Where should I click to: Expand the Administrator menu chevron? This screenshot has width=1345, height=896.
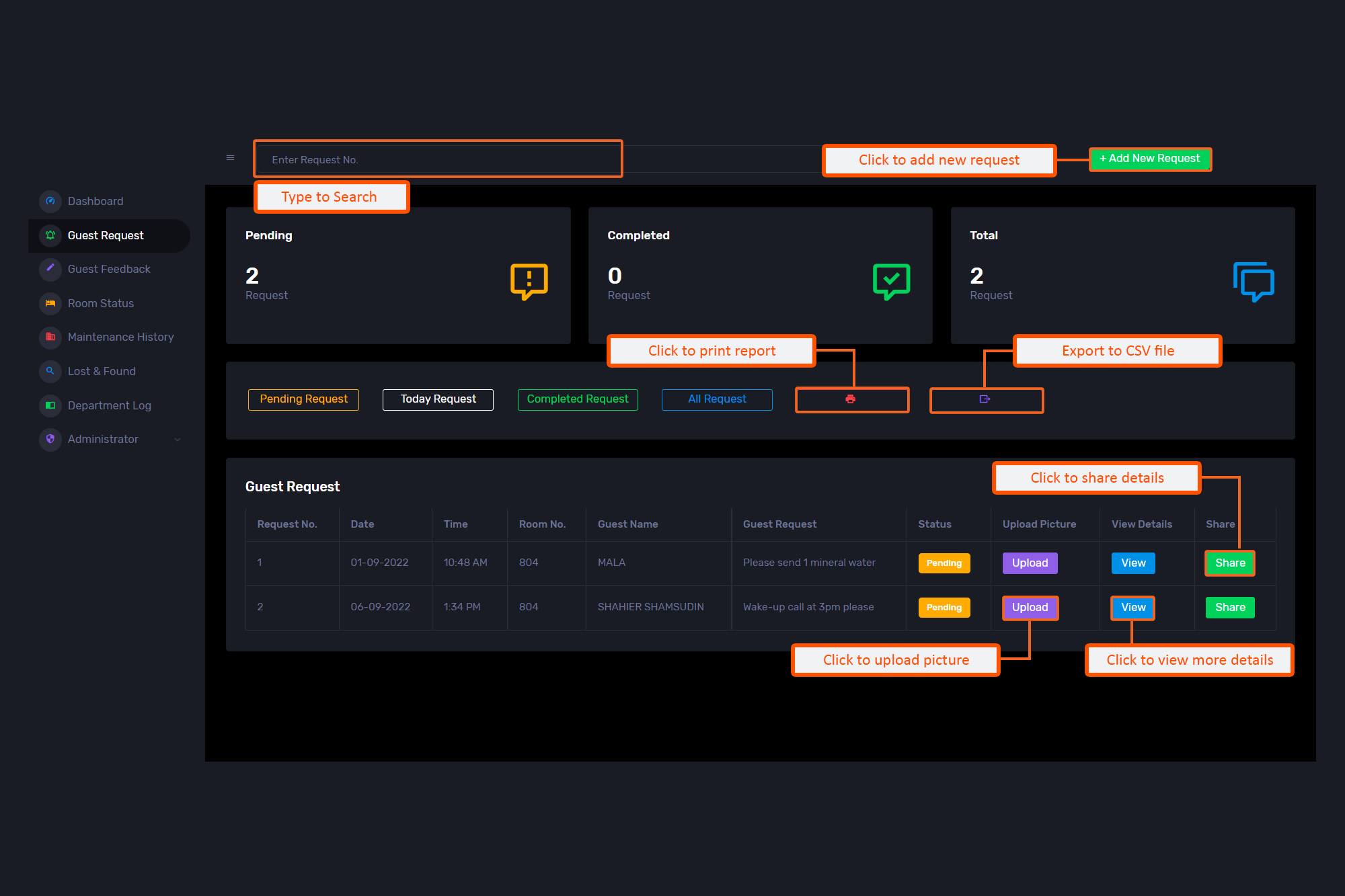tap(178, 440)
